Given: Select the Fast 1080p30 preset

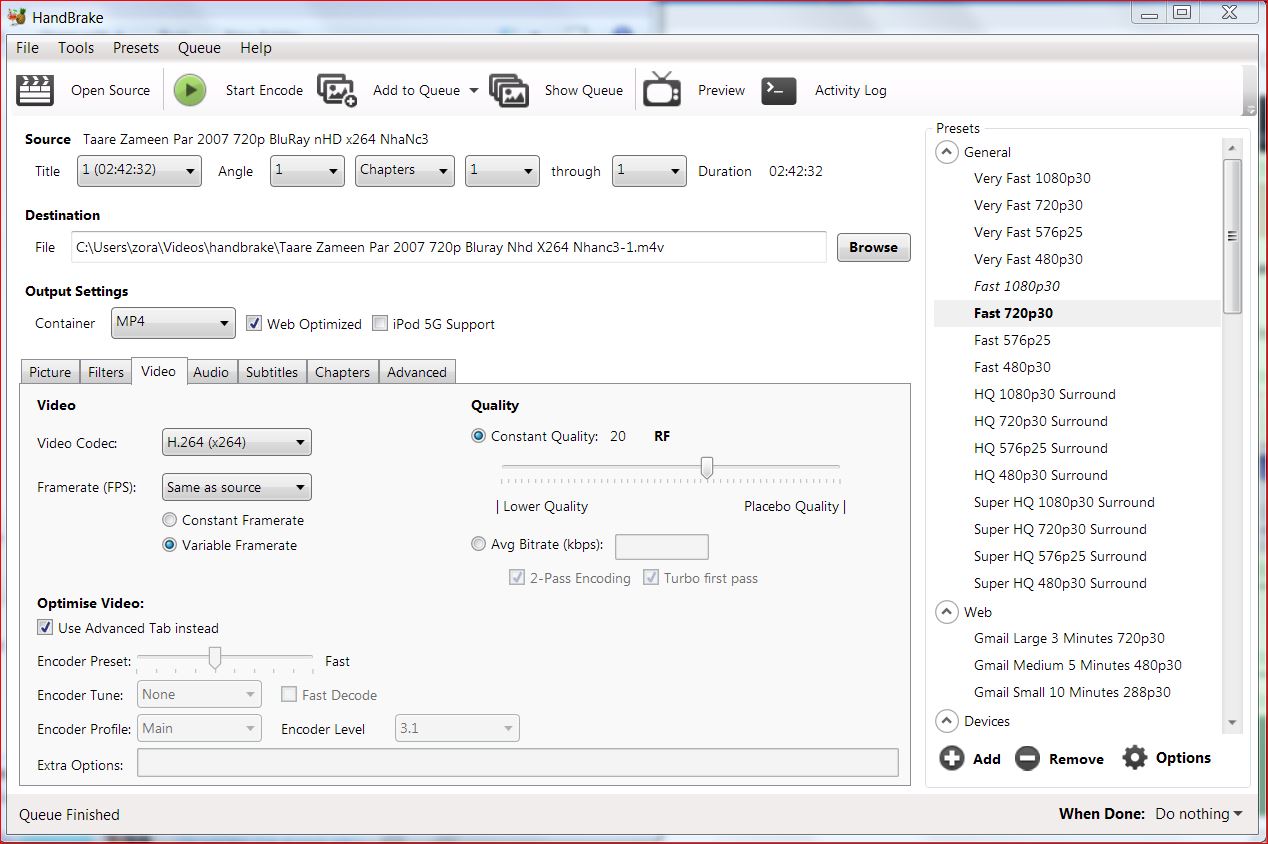Looking at the screenshot, I should (x=1017, y=286).
